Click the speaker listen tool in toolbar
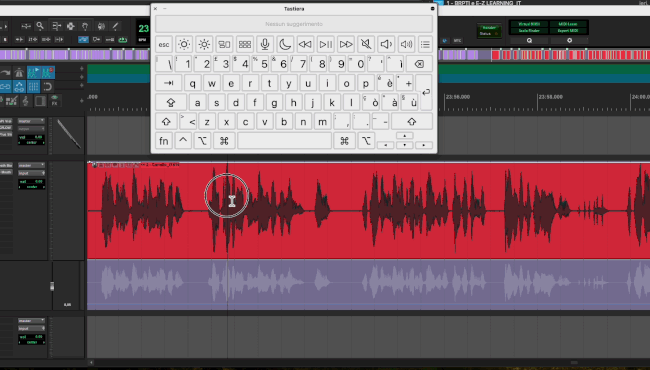This screenshot has height=370, width=650. click(101, 26)
